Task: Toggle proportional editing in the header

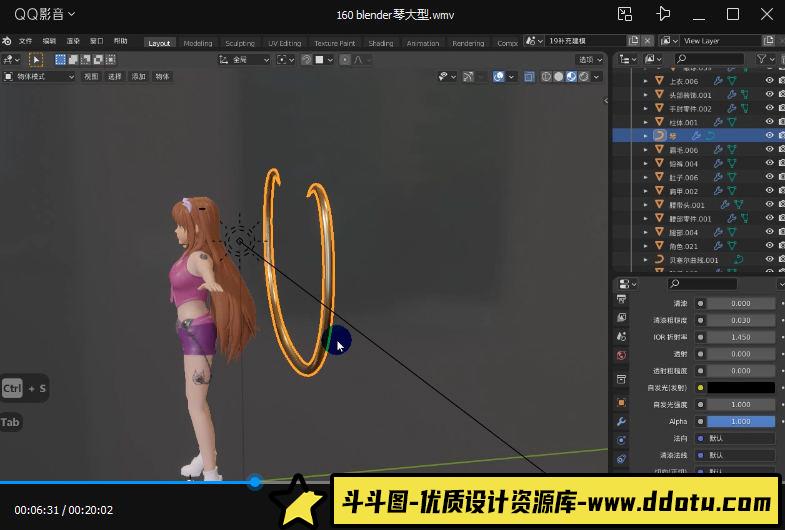Action: click(345, 60)
